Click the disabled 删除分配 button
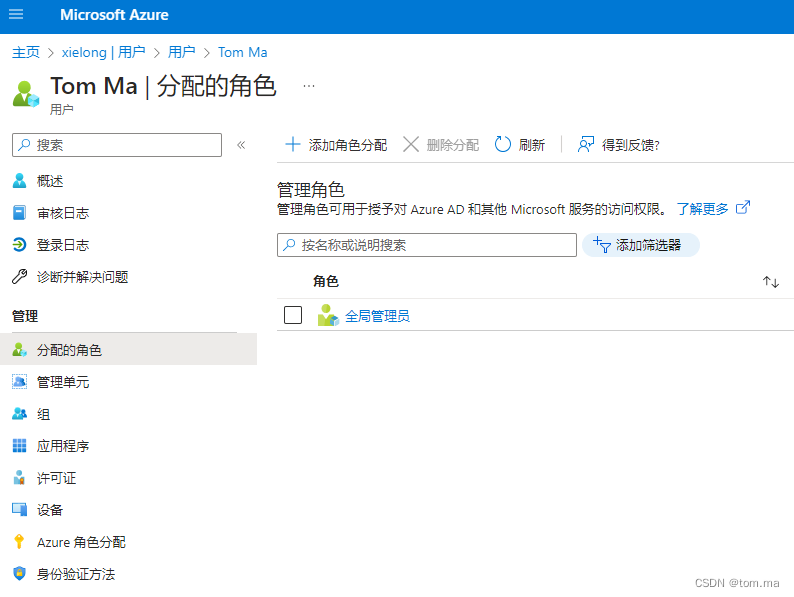 tap(441, 145)
